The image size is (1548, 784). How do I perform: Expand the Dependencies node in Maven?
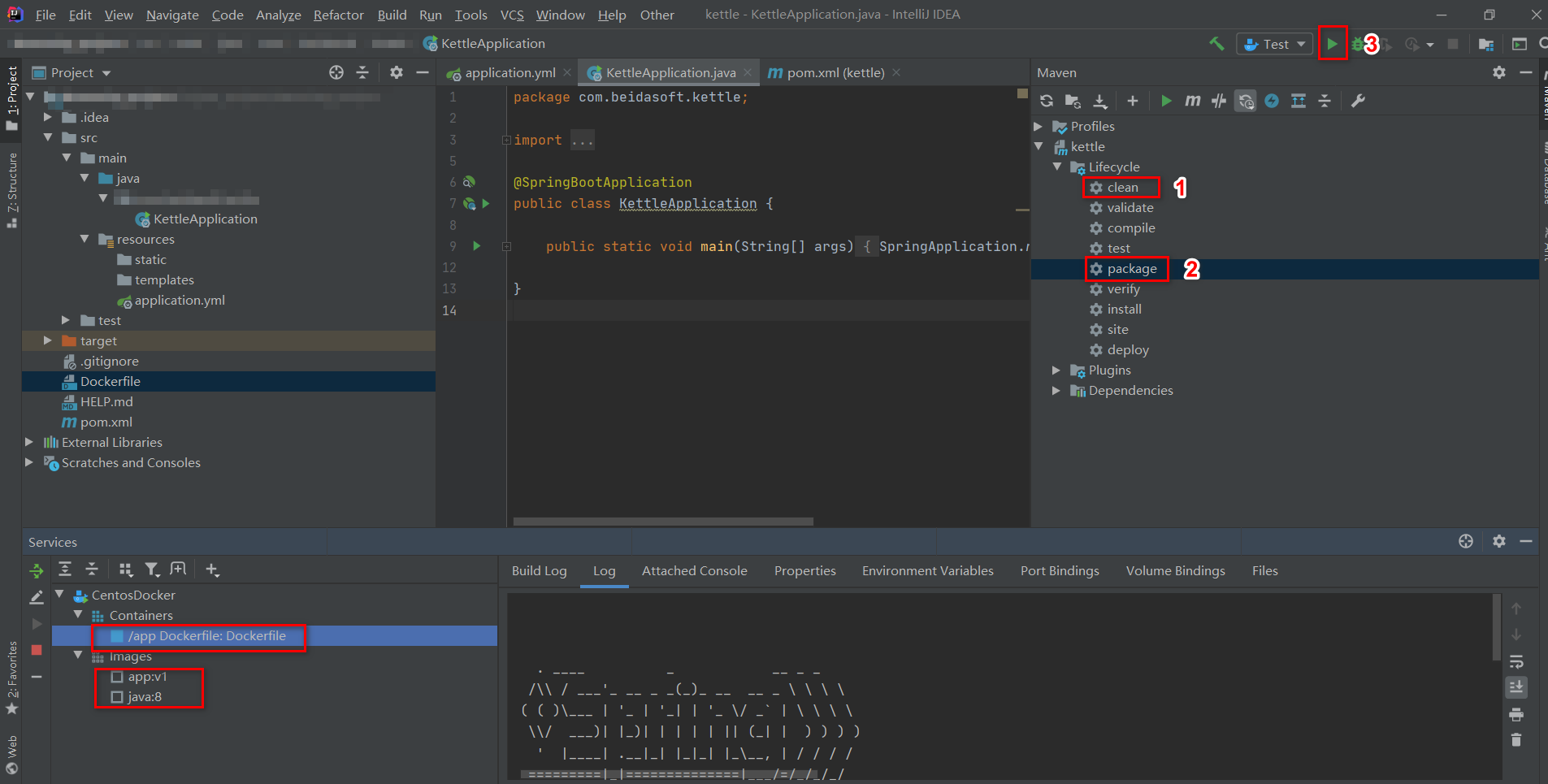tap(1056, 391)
